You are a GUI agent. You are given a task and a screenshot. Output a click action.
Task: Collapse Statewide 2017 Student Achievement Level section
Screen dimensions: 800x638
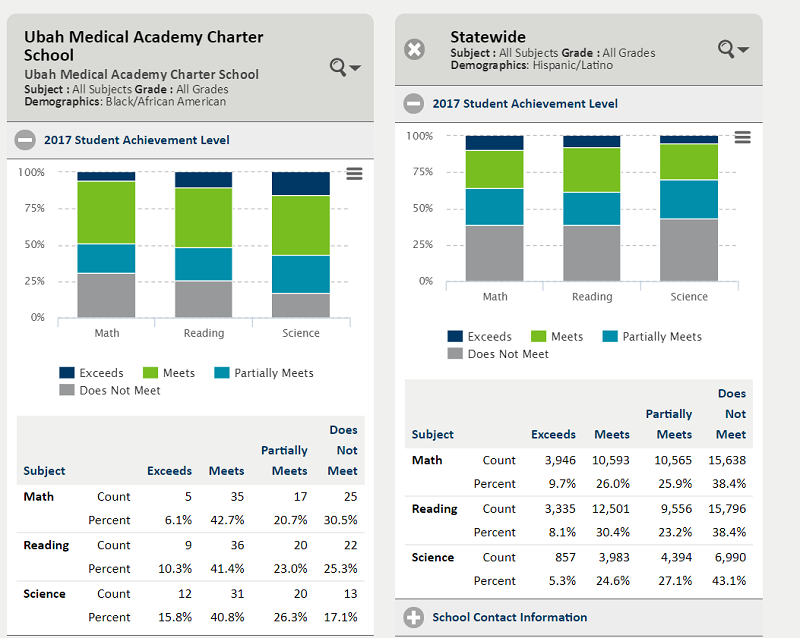(x=414, y=104)
